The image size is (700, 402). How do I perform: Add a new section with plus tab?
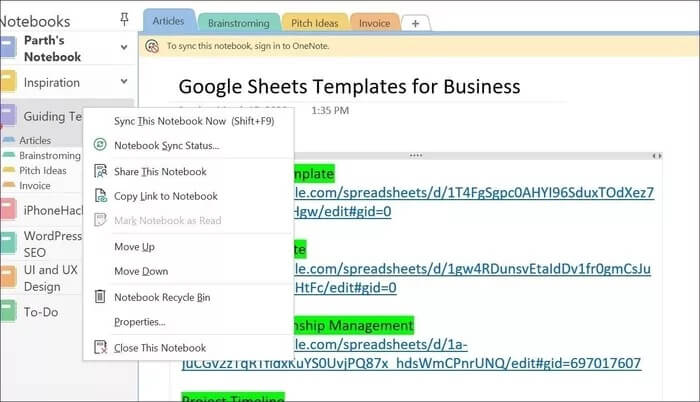[x=416, y=23]
